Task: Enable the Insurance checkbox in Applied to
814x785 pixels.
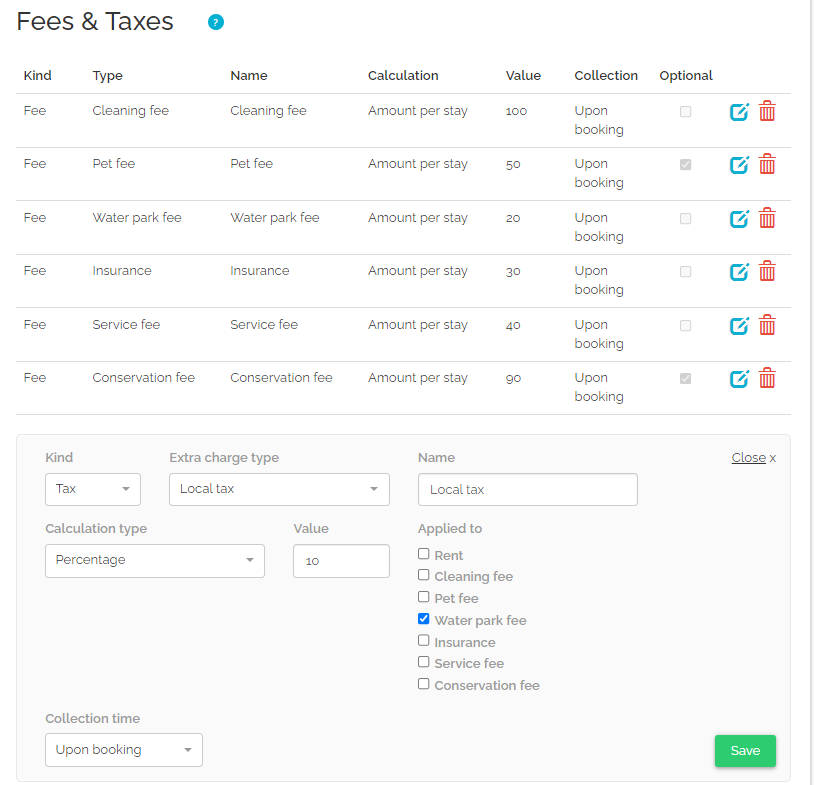Action: tap(424, 641)
